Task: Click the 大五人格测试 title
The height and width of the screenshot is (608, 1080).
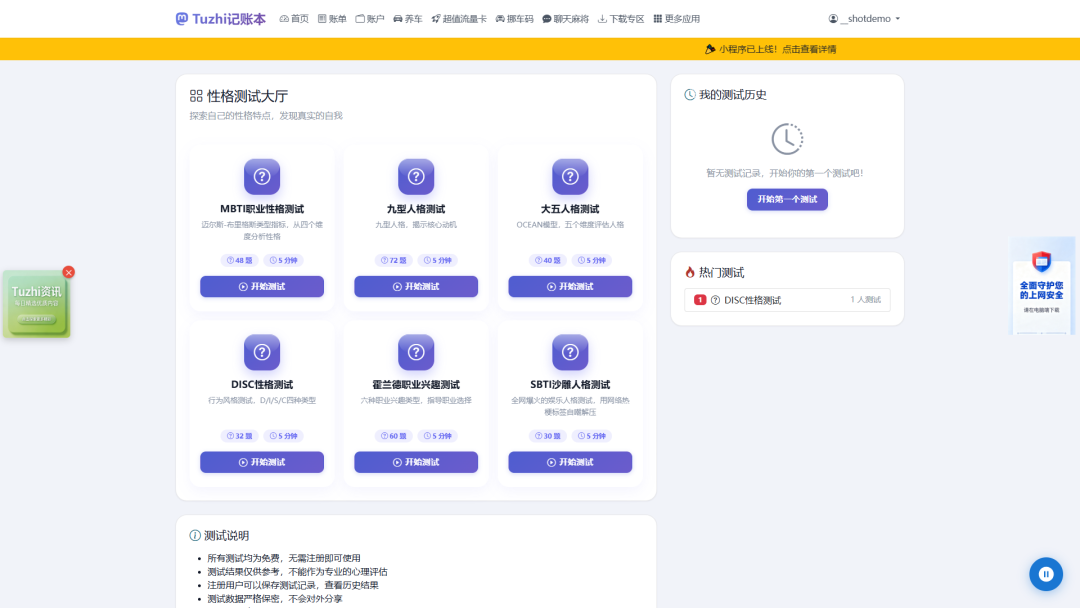Action: (570, 209)
